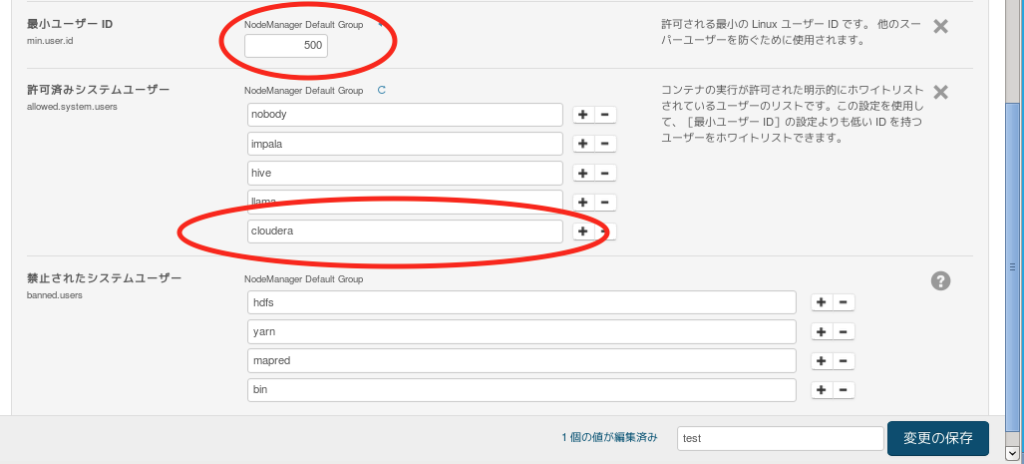Click the scrollbar down arrow
The image size is (1024, 464).
pos(1012,452)
